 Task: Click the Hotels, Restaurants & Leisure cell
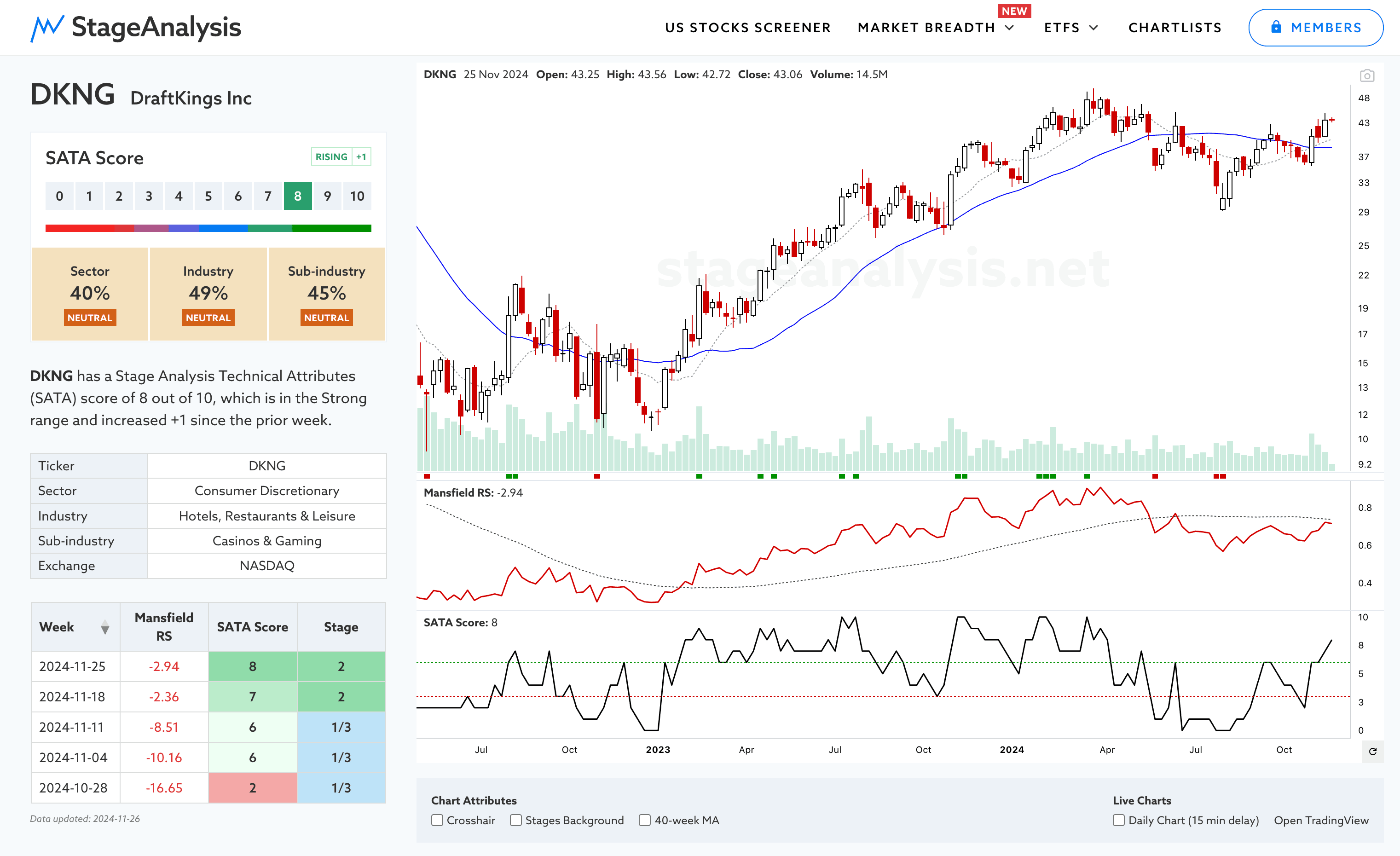[267, 516]
